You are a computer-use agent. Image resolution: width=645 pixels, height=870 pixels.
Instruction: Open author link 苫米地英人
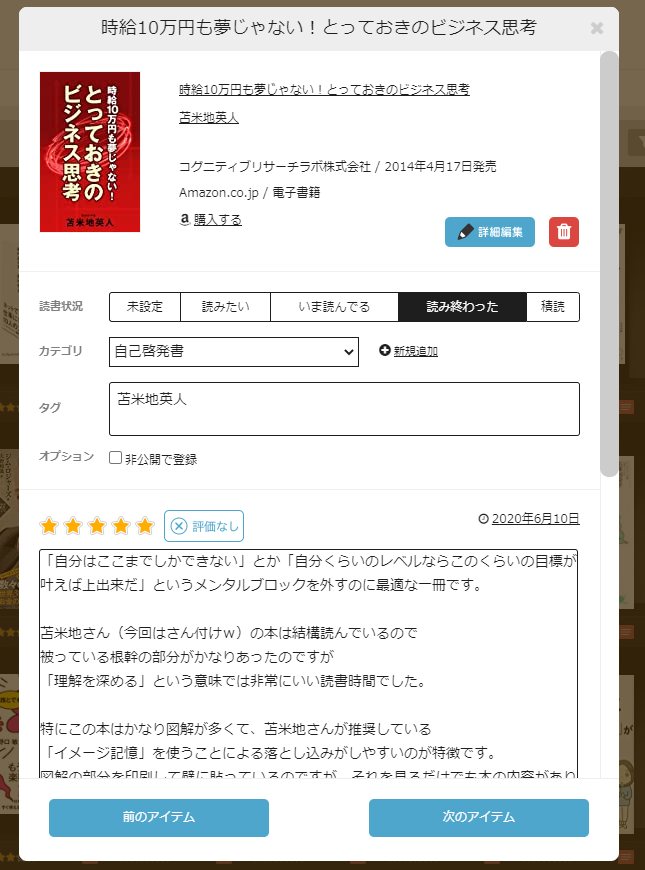point(209,118)
